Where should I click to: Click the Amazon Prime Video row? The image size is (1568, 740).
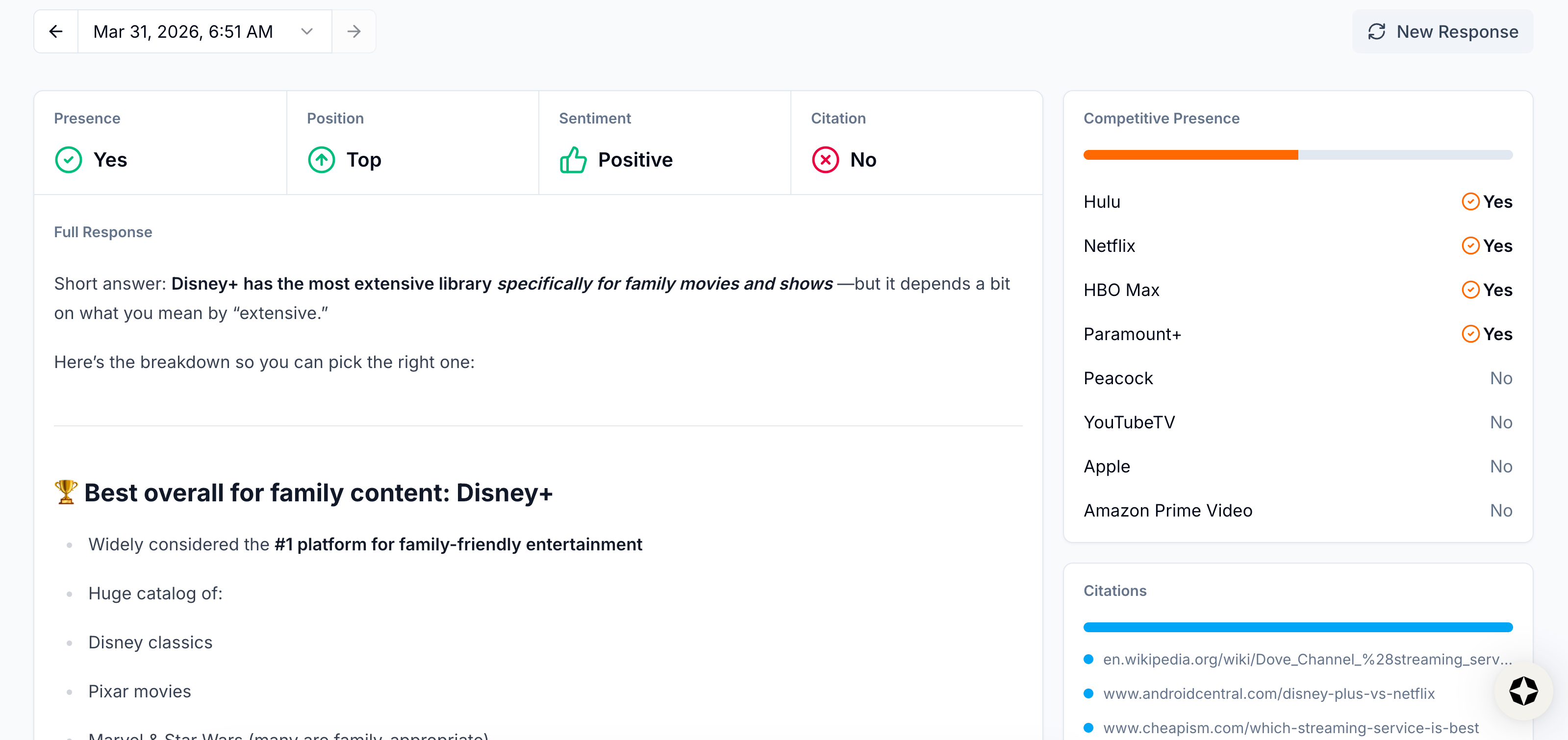coord(1167,511)
